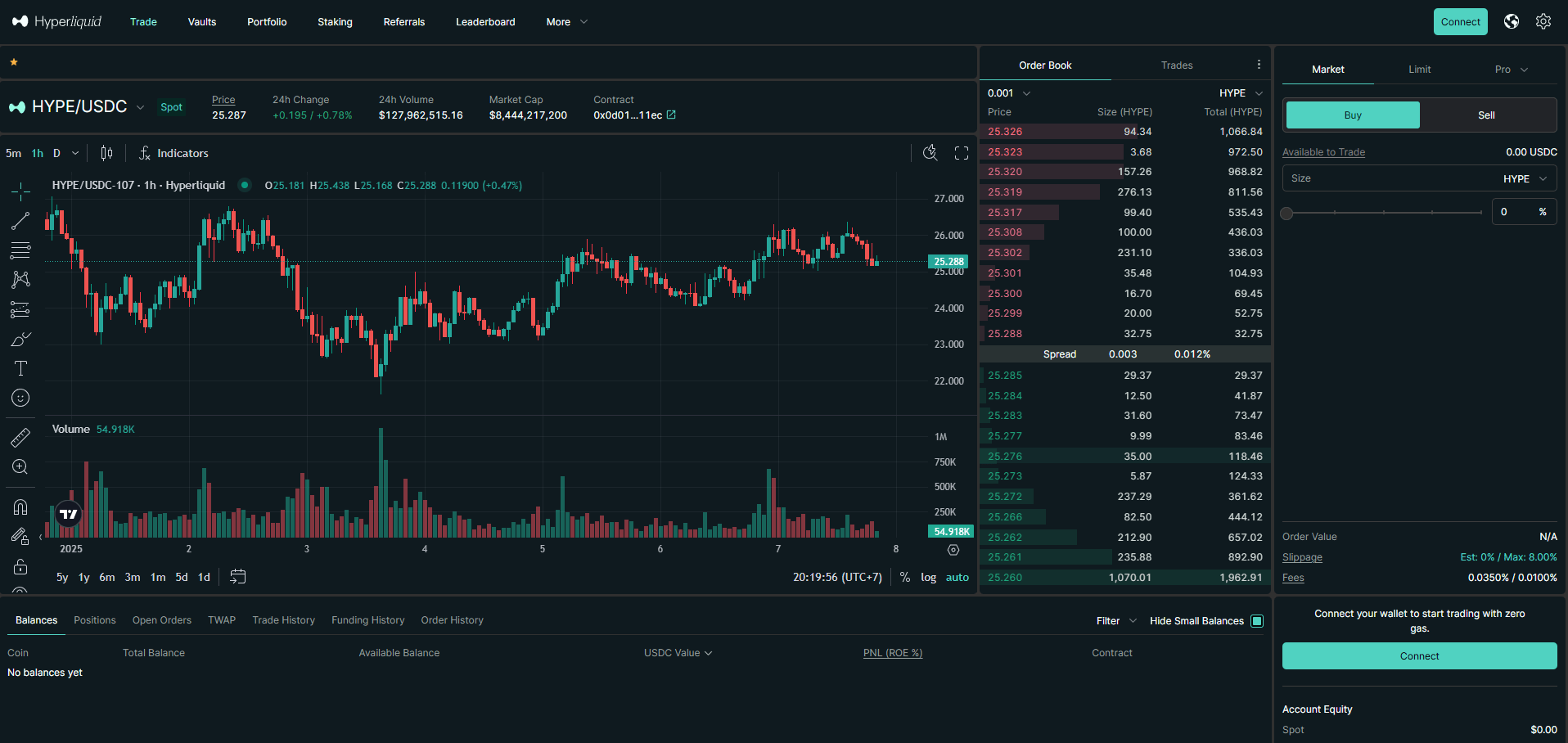1568x743 pixels.
Task: Open the order book HYPE unit dropdown
Action: pyautogui.click(x=1241, y=93)
